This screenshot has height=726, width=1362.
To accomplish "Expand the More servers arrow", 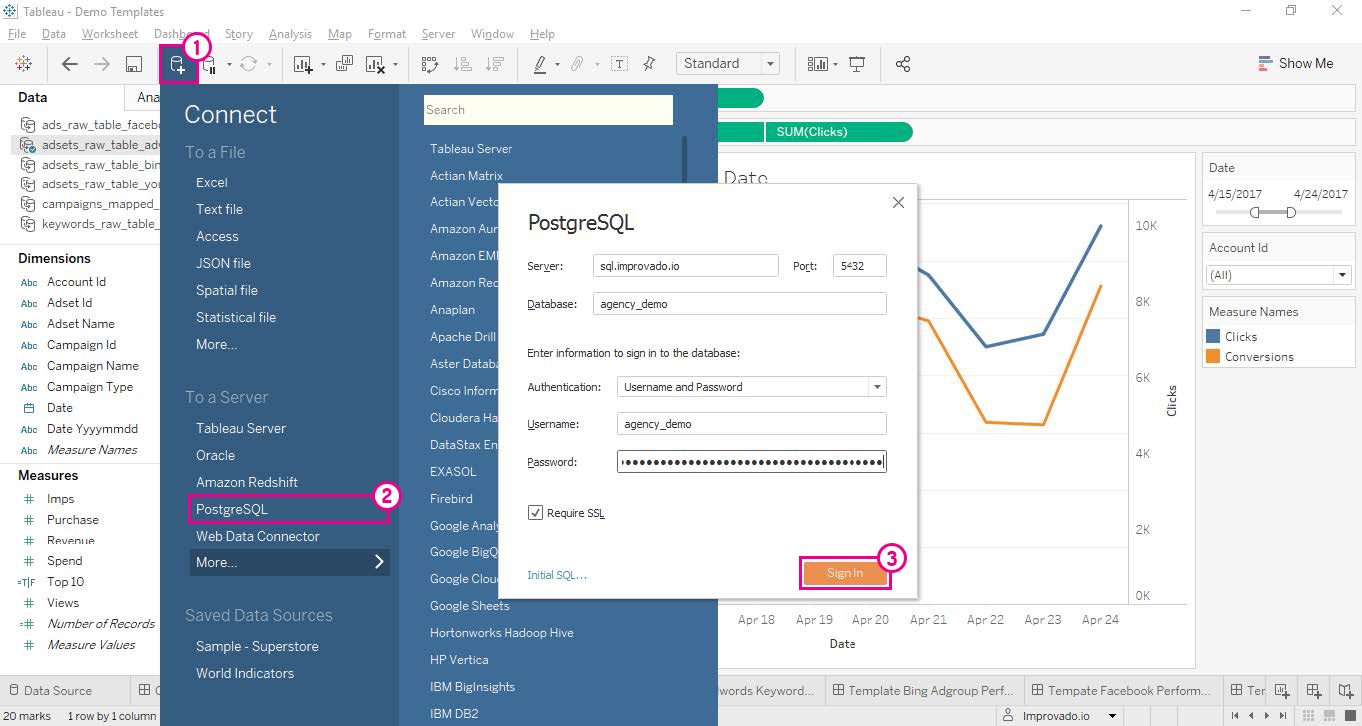I will point(379,562).
